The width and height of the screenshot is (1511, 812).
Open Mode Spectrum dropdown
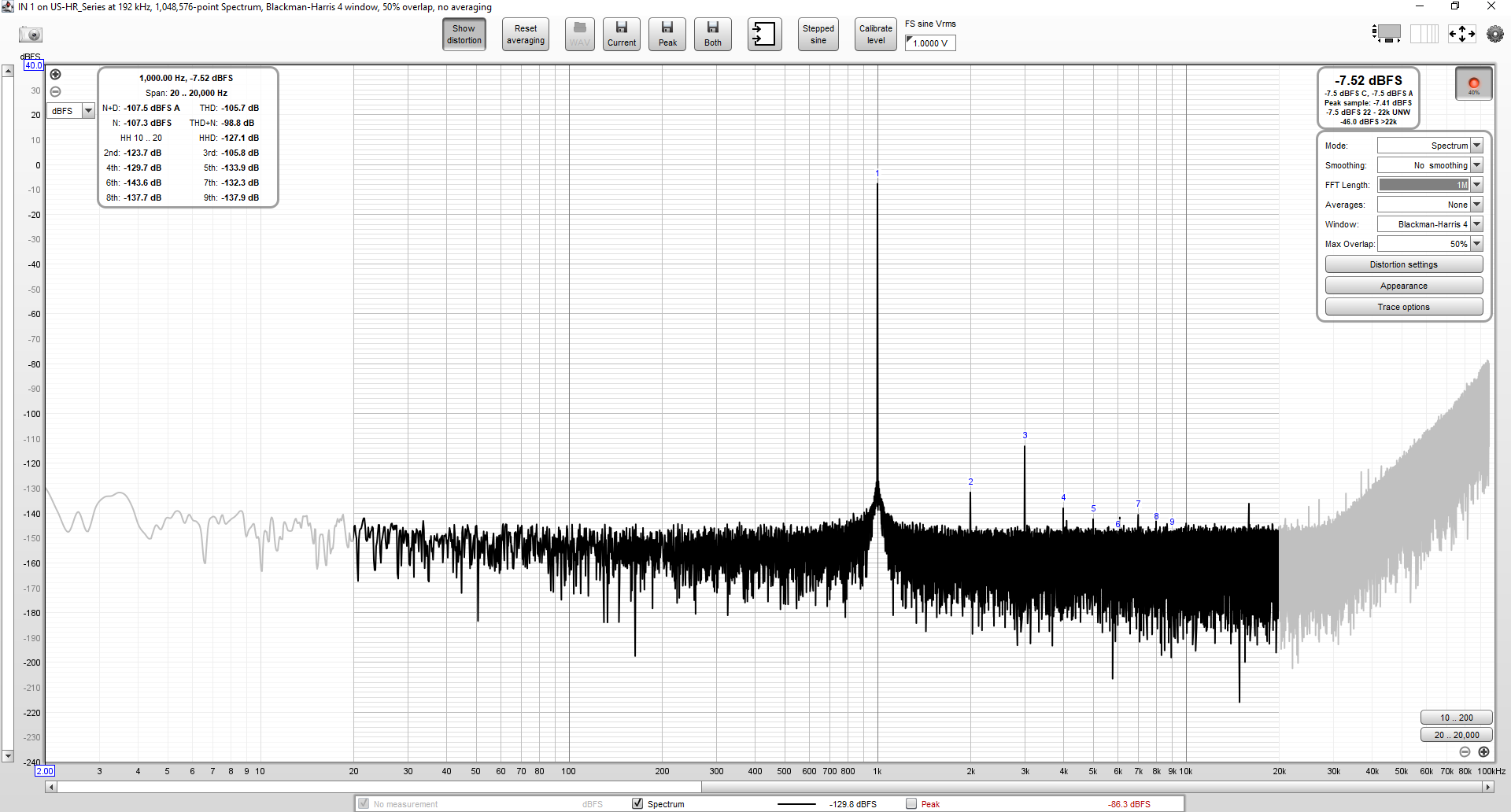coord(1430,146)
